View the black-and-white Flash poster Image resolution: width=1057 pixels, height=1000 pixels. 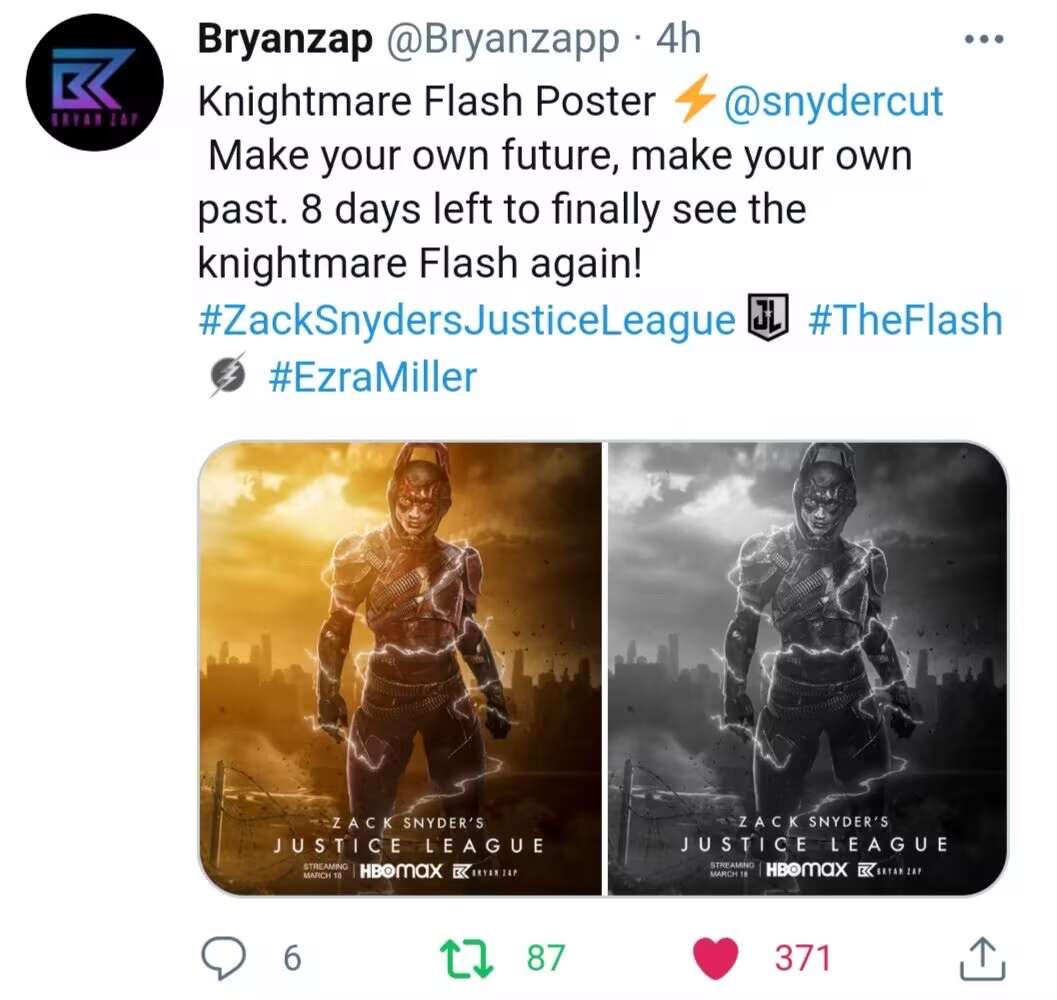pyautogui.click(x=808, y=668)
